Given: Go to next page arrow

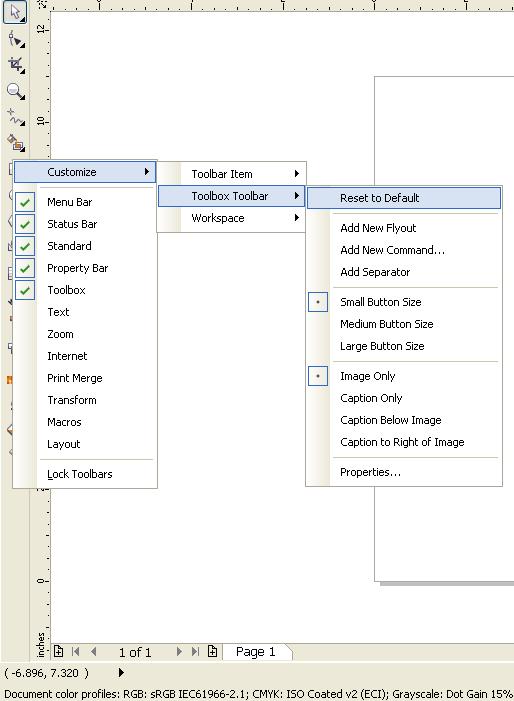Looking at the screenshot, I should (179, 651).
